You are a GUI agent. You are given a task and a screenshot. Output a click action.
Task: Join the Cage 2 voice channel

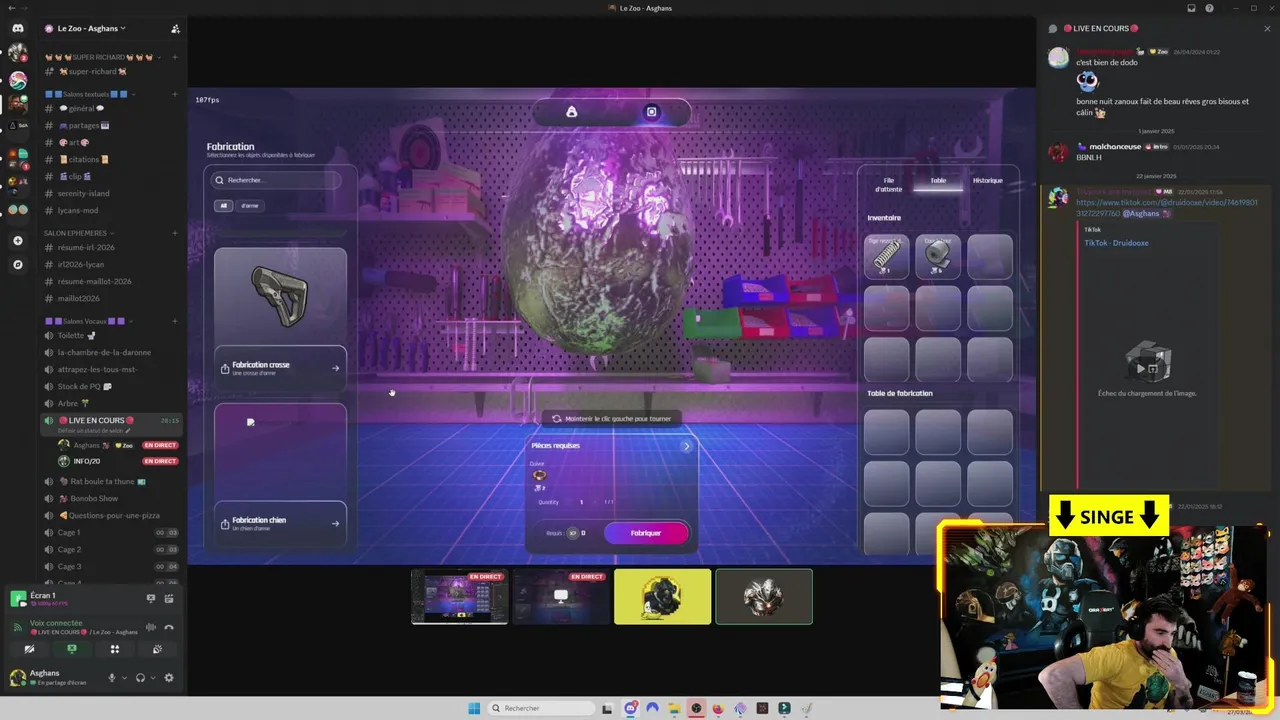tap(111, 549)
